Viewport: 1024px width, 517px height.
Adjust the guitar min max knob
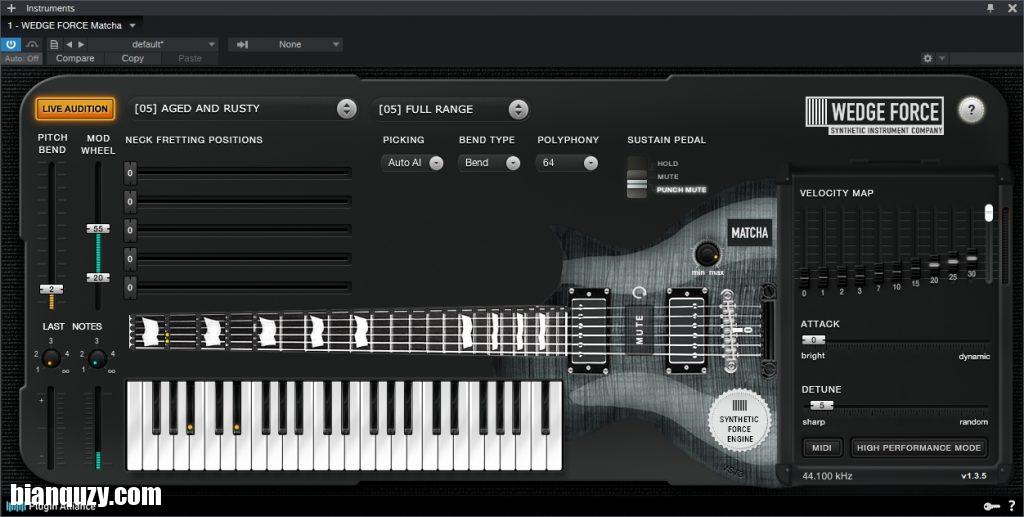707,254
